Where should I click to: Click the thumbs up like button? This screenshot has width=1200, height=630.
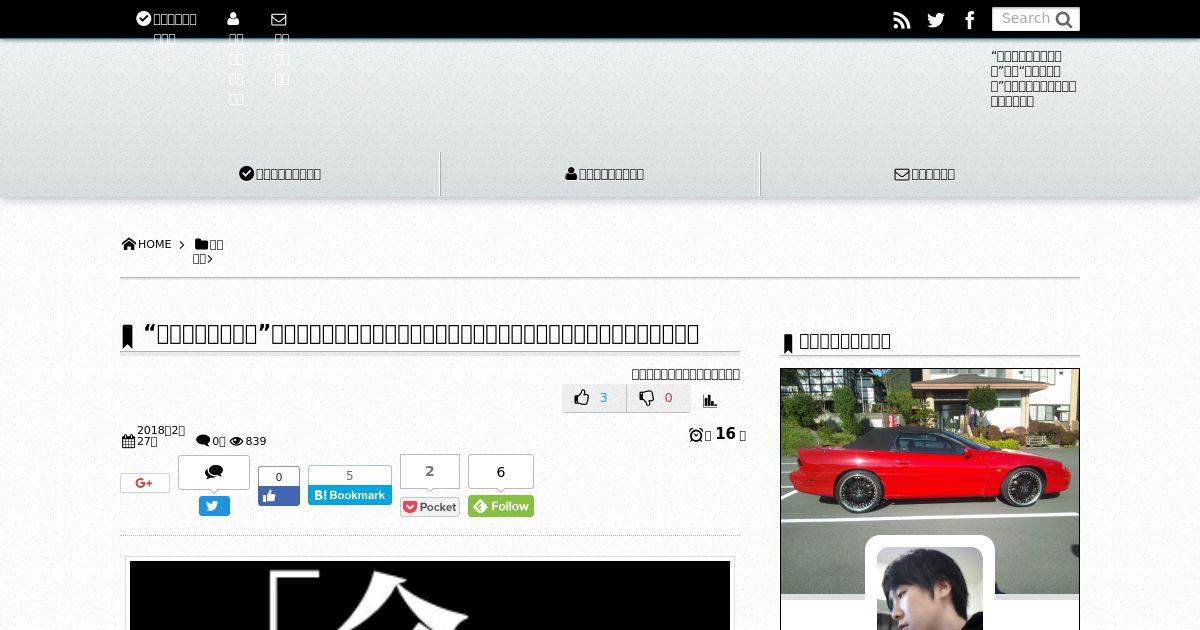pyautogui.click(x=594, y=398)
